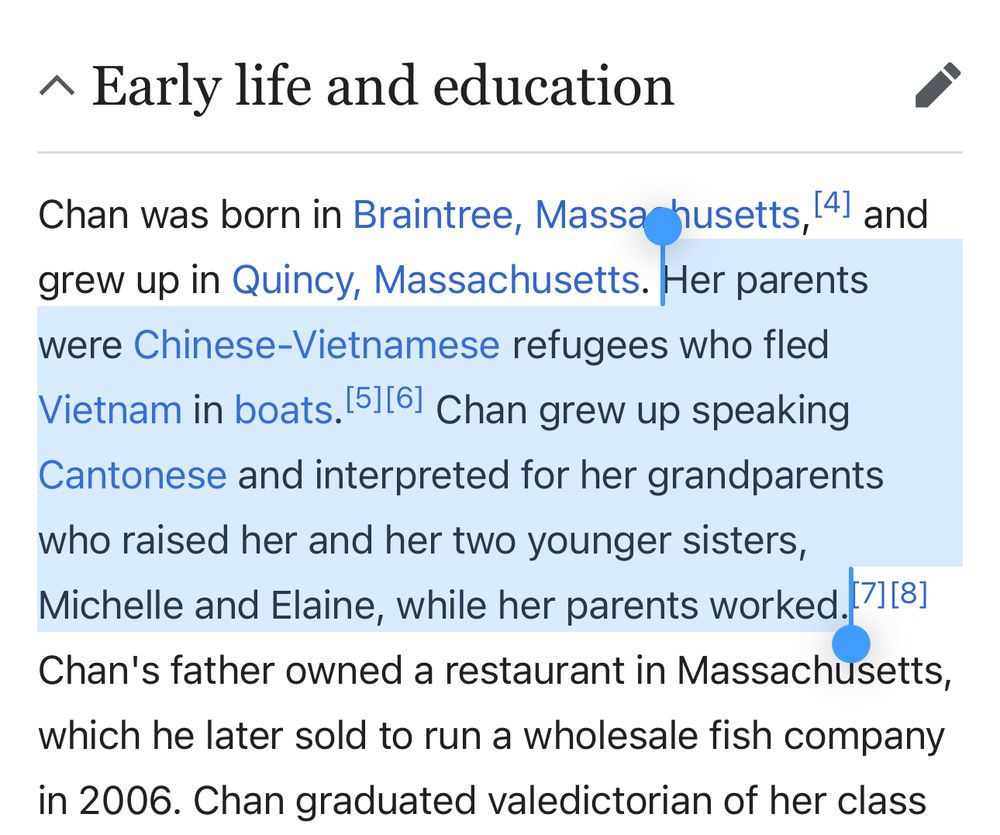This screenshot has height=835, width=1000.
Task: View citation reference [4]
Action: pyautogui.click(x=832, y=203)
